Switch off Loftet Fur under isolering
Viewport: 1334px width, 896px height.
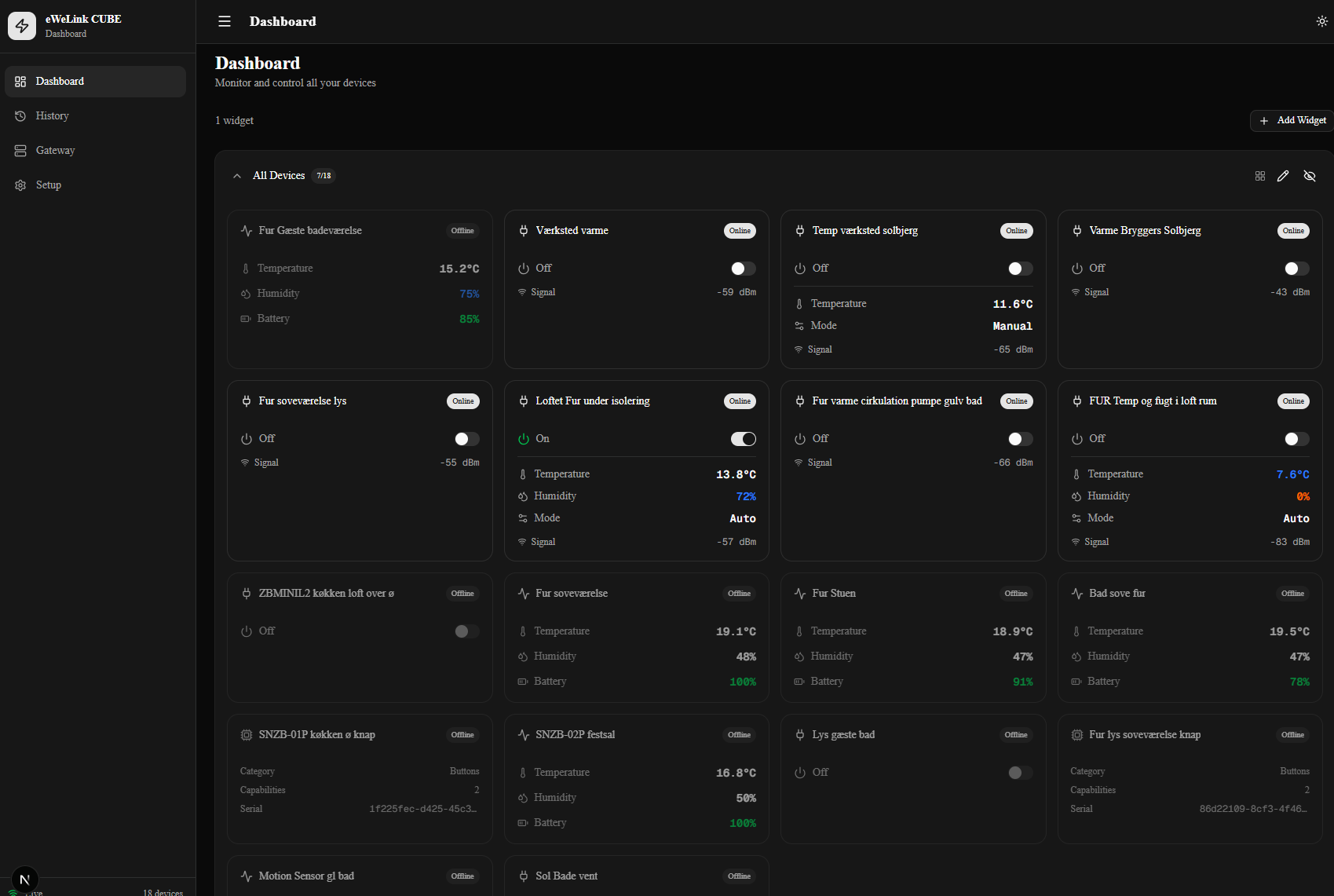[x=743, y=439]
